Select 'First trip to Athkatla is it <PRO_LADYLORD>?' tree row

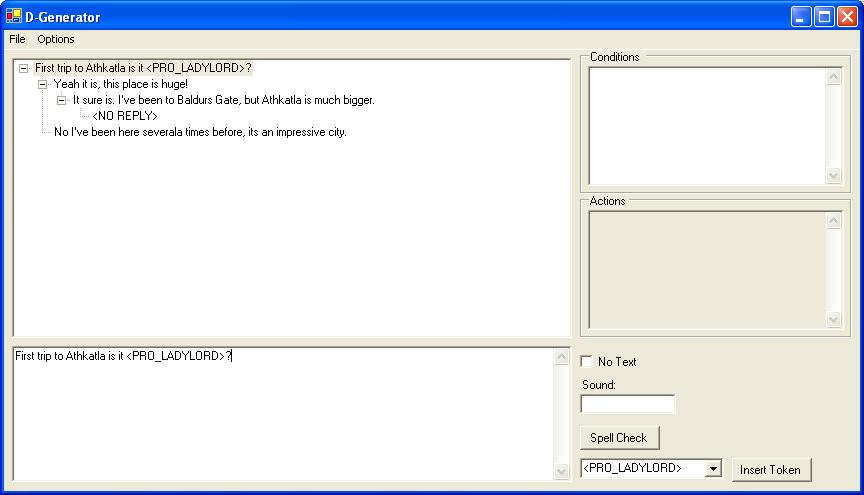click(x=143, y=68)
